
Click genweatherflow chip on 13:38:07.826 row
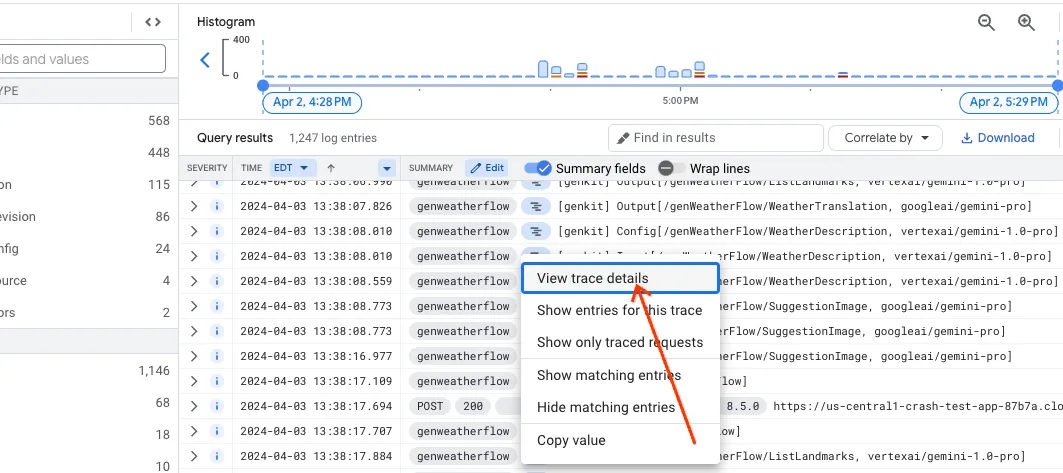(463, 206)
